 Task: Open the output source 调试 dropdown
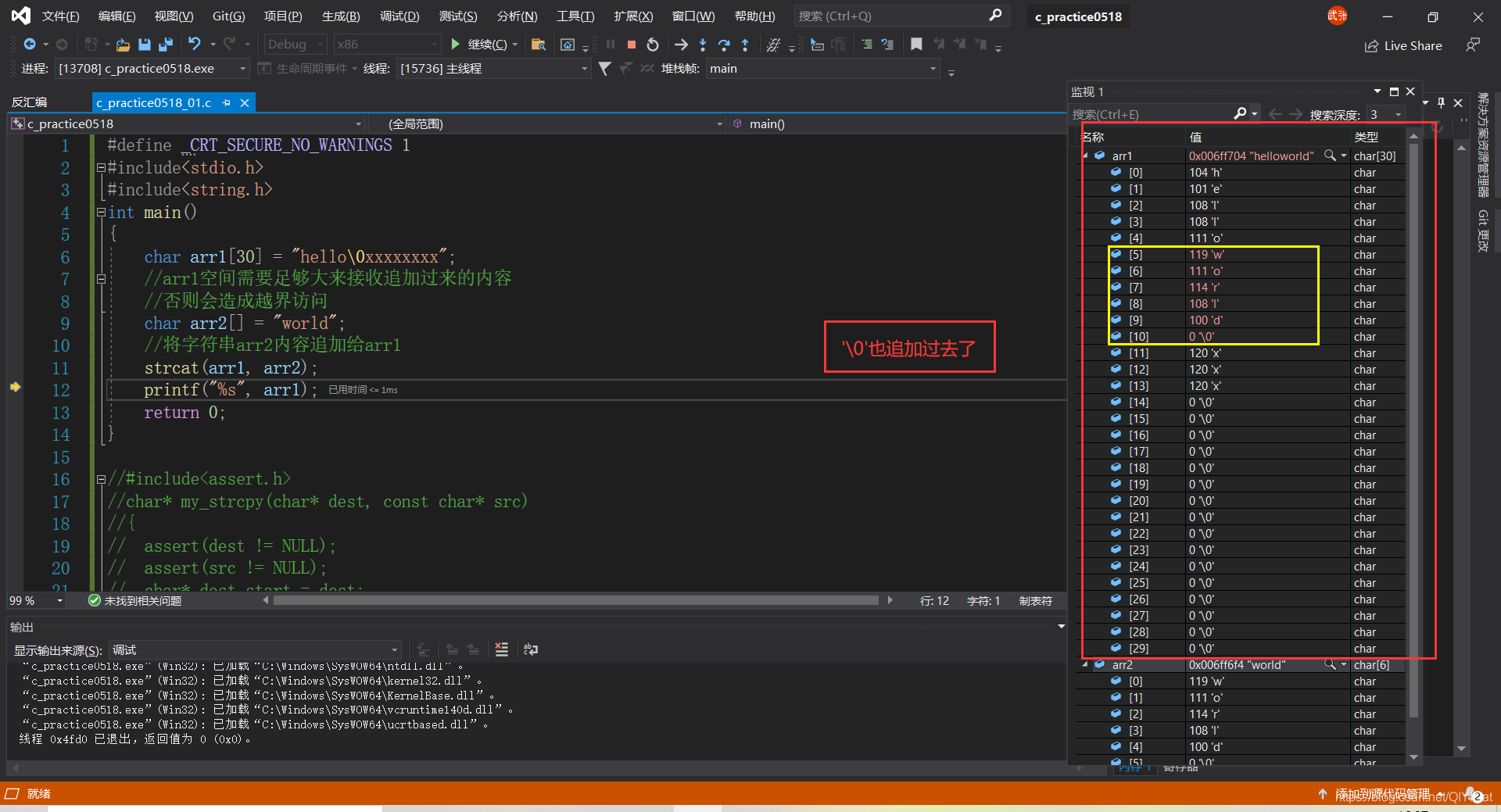pyautogui.click(x=256, y=650)
